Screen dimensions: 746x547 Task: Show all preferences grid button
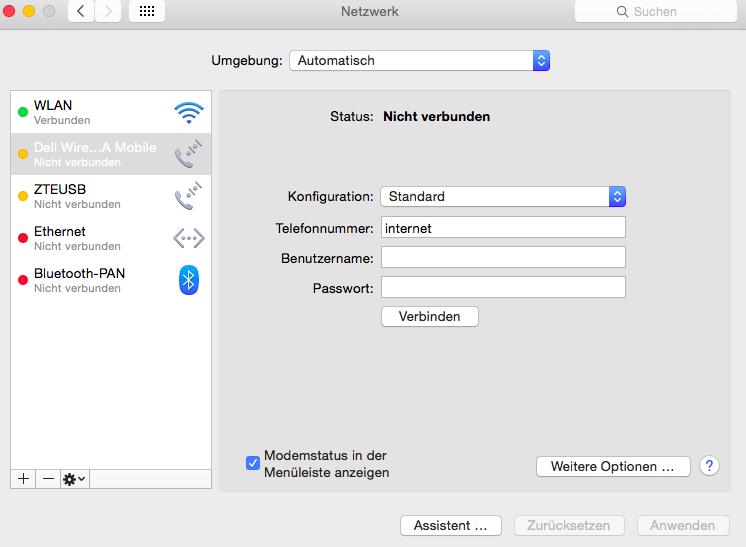click(x=147, y=11)
